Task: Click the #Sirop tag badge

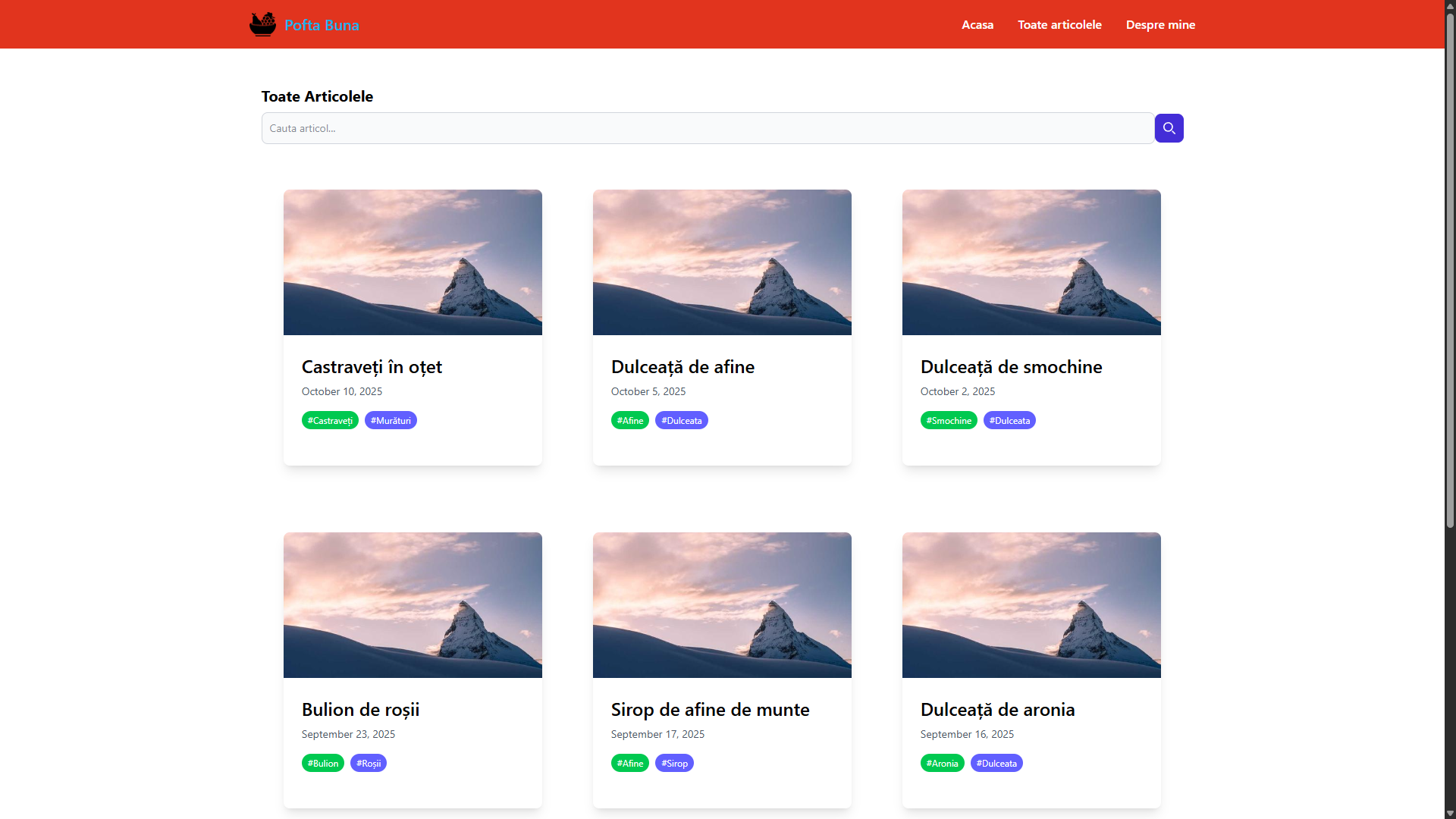Action: coord(674,764)
